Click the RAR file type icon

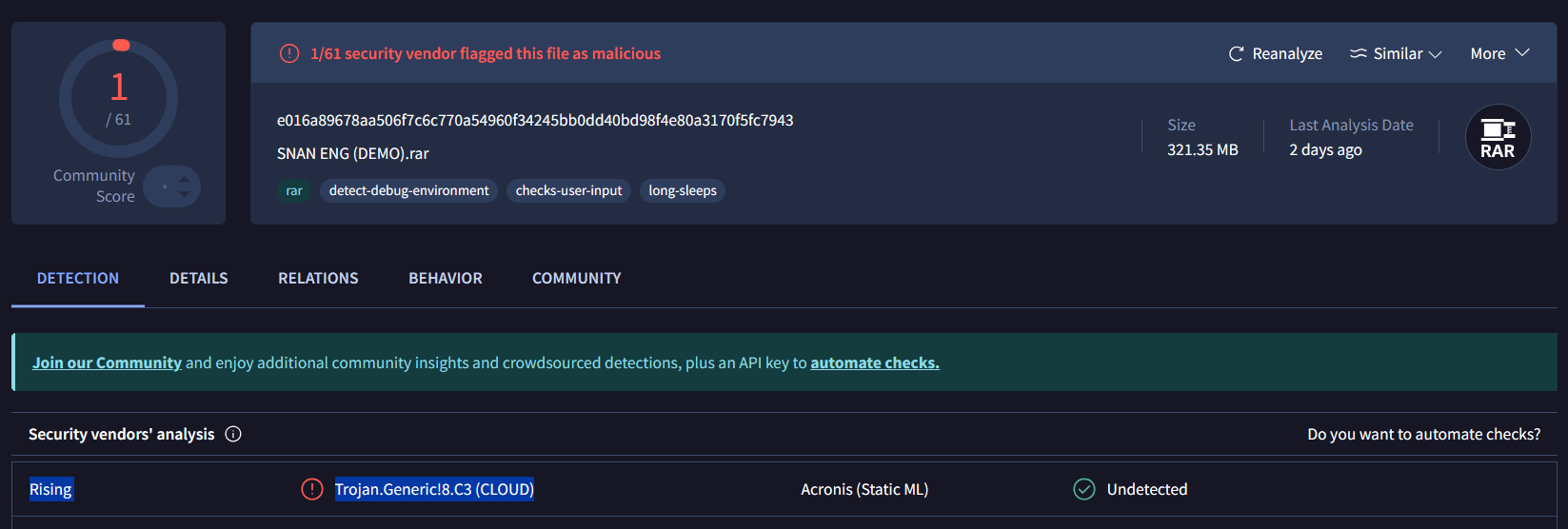click(x=1498, y=137)
